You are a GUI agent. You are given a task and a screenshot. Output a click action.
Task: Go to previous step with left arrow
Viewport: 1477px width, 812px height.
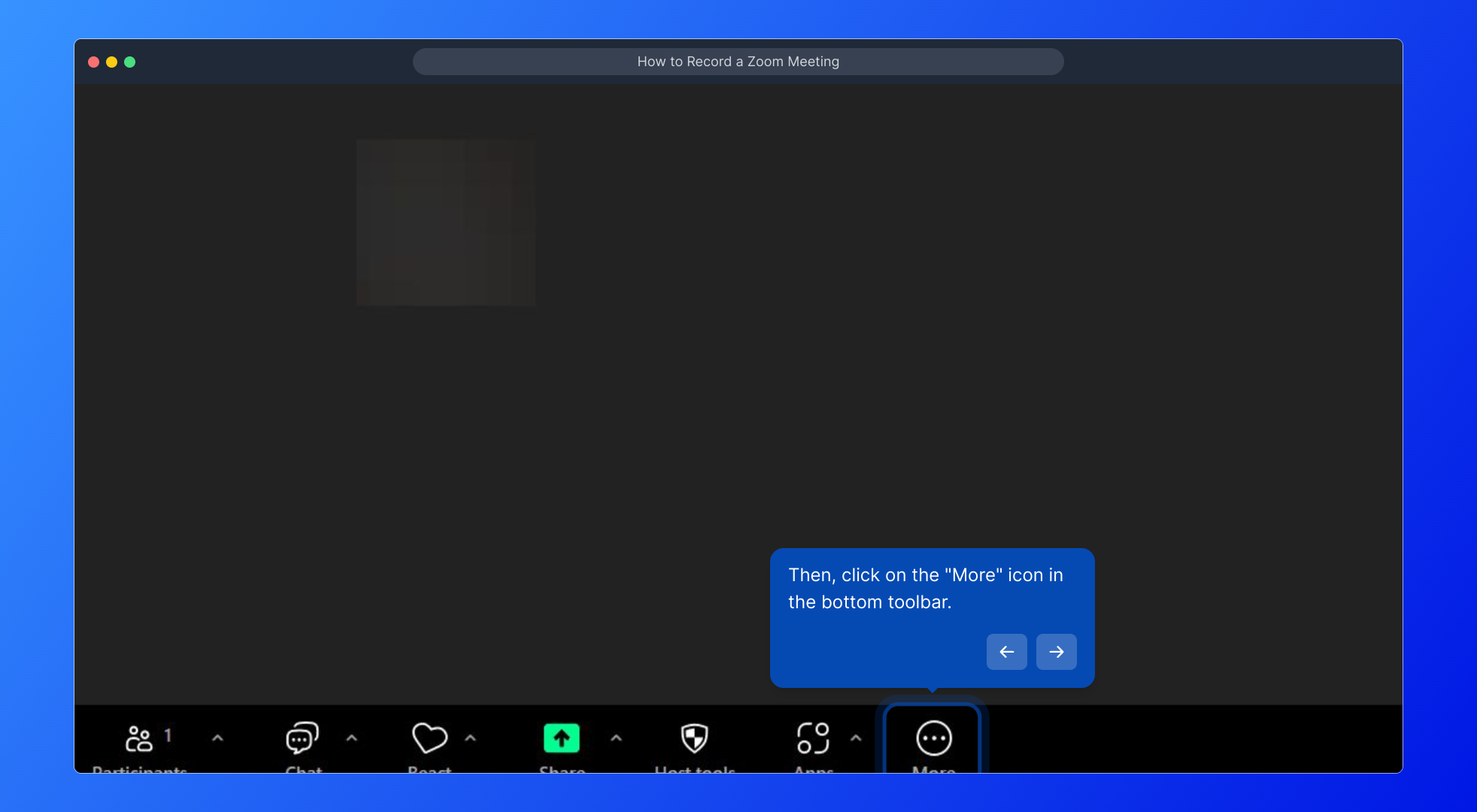click(1006, 652)
